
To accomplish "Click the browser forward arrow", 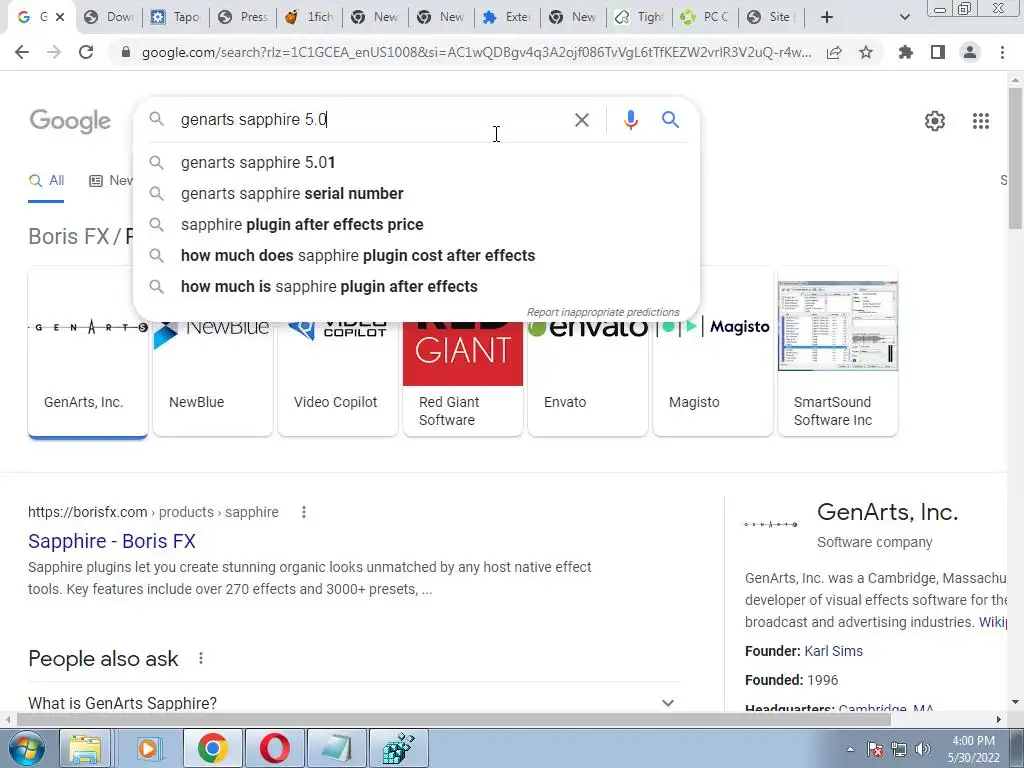I will click(x=54, y=52).
